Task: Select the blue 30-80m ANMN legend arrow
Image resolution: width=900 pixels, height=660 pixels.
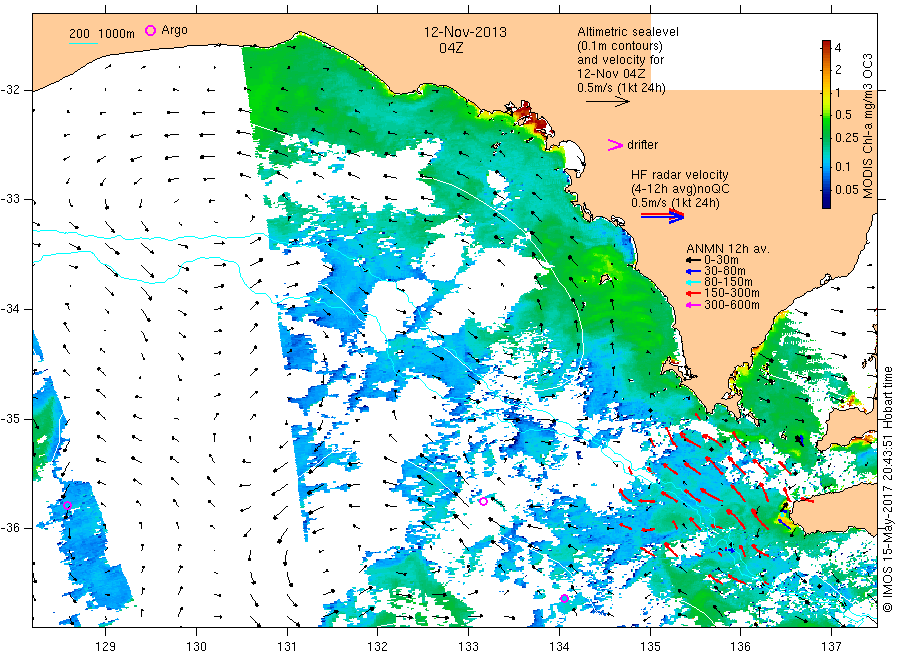Action: 693,271
